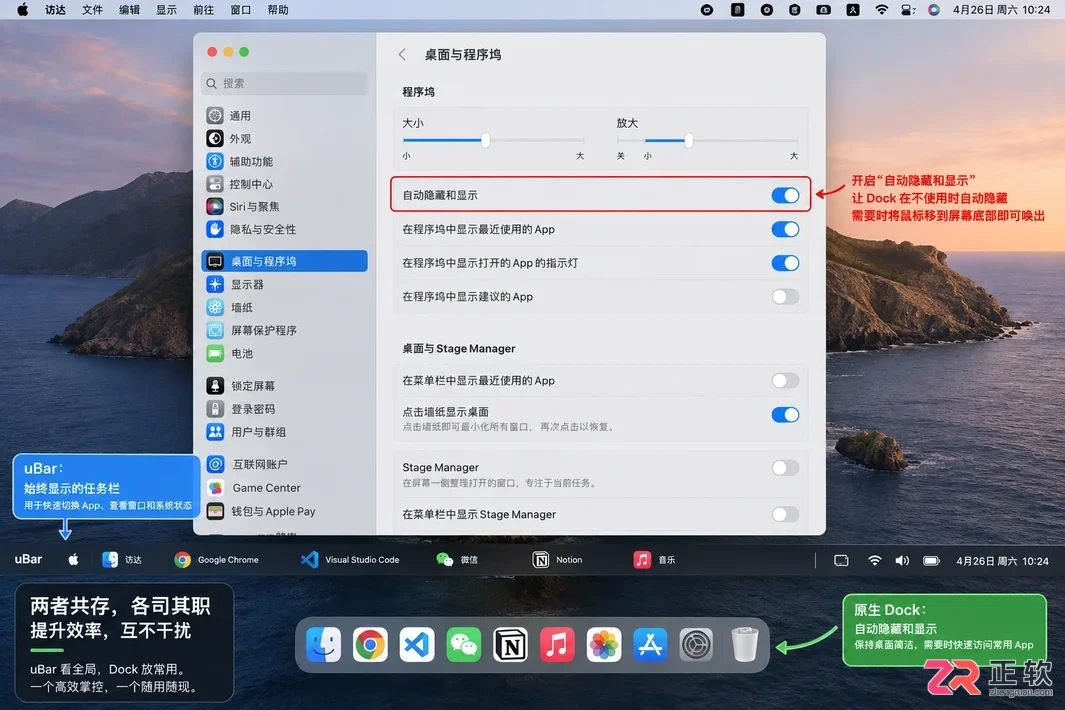Open the 文件 menu
This screenshot has width=1065, height=710.
pos(92,10)
